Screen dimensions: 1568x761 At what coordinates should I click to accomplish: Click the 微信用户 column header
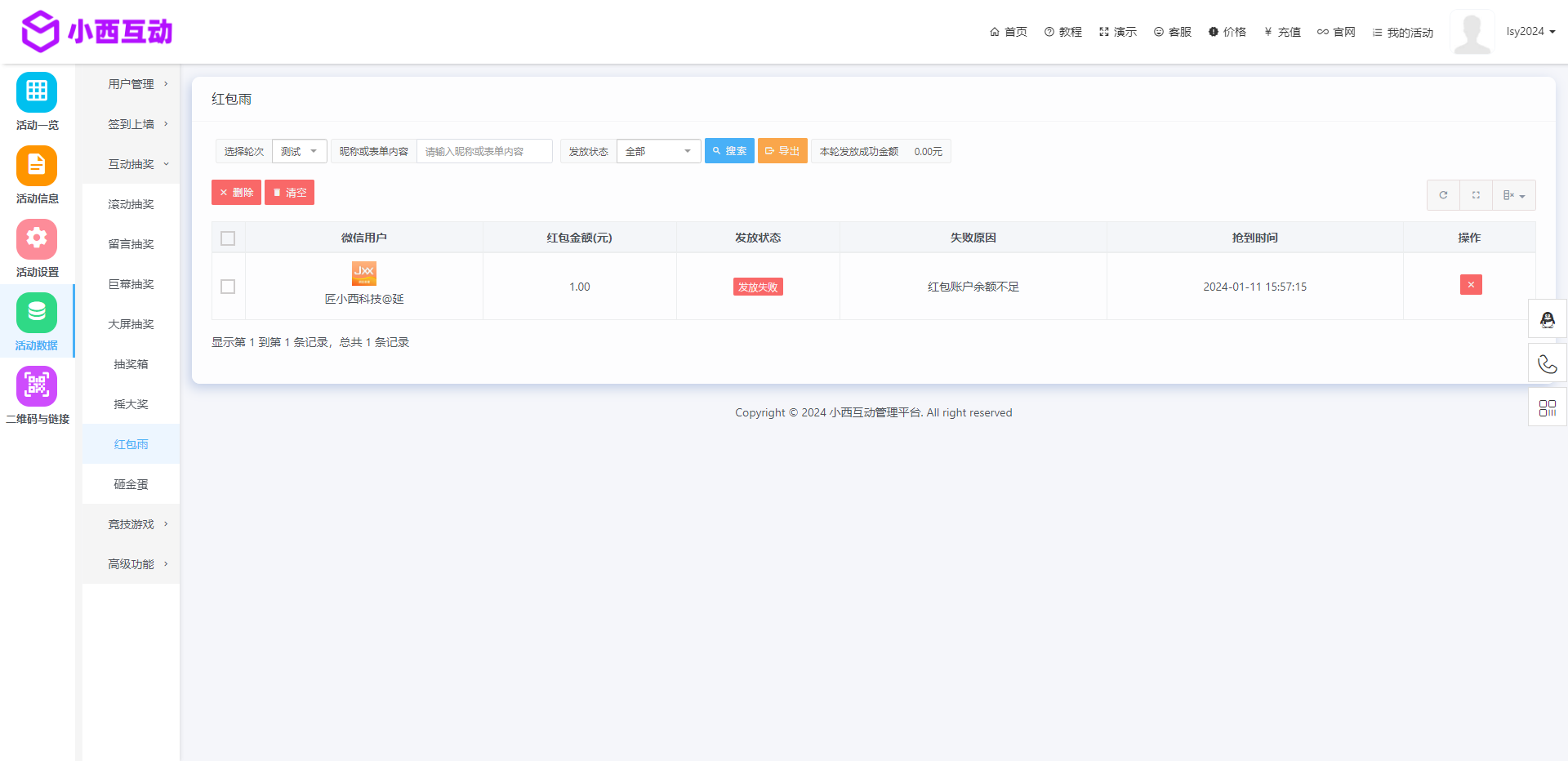pos(364,238)
